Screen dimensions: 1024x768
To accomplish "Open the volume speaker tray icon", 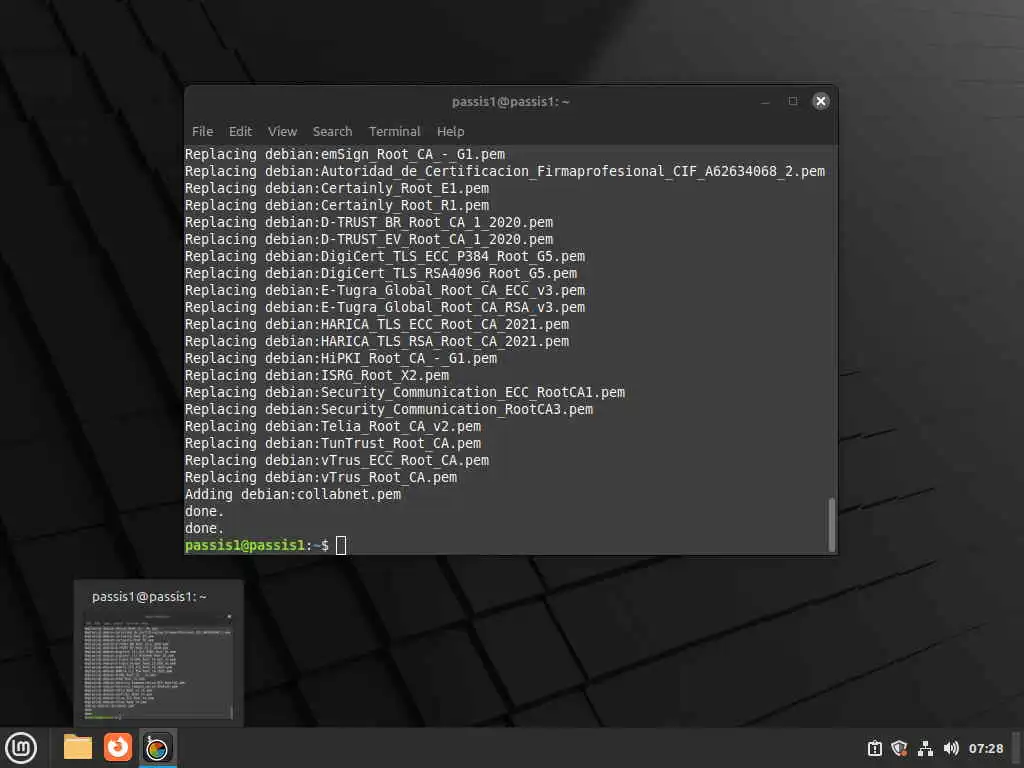I will (x=951, y=748).
